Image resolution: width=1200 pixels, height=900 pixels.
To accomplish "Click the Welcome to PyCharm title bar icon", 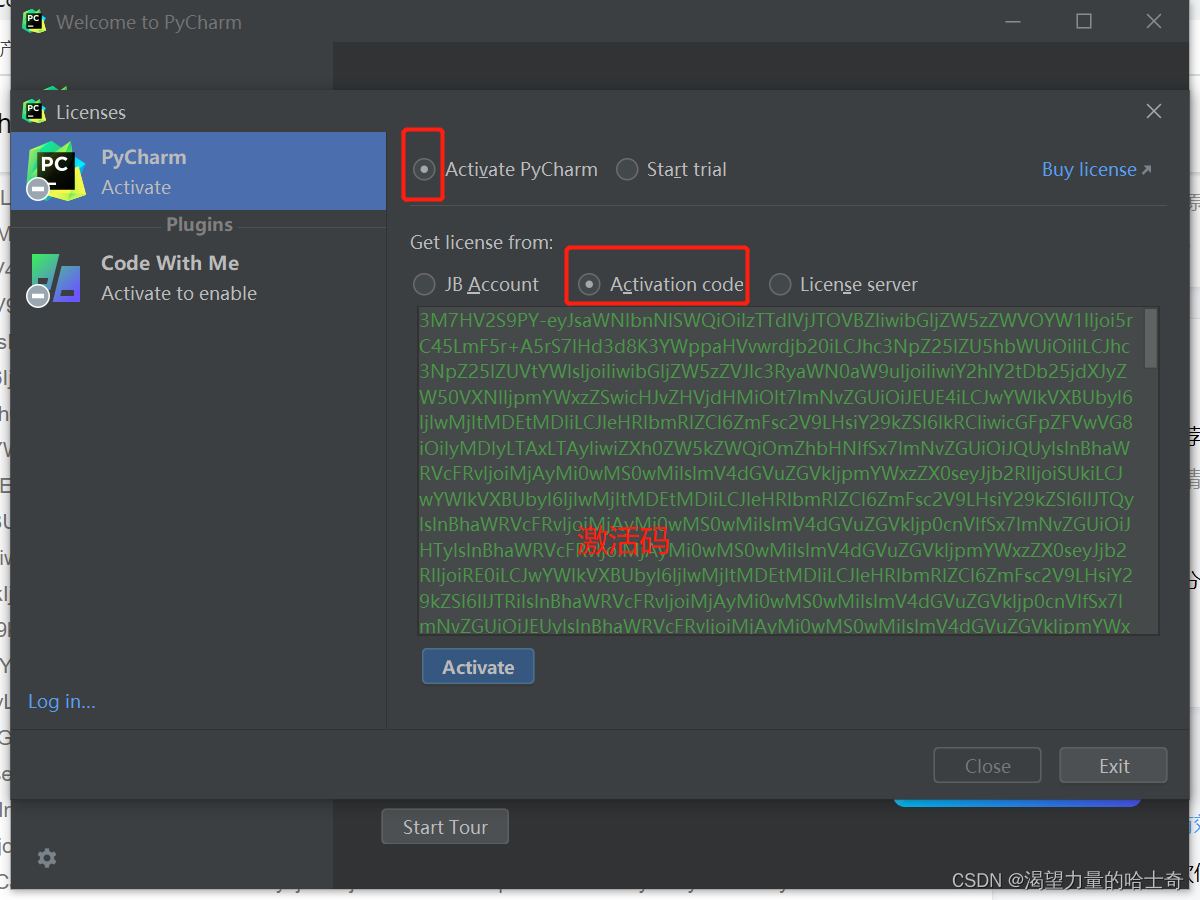I will pyautogui.click(x=35, y=21).
